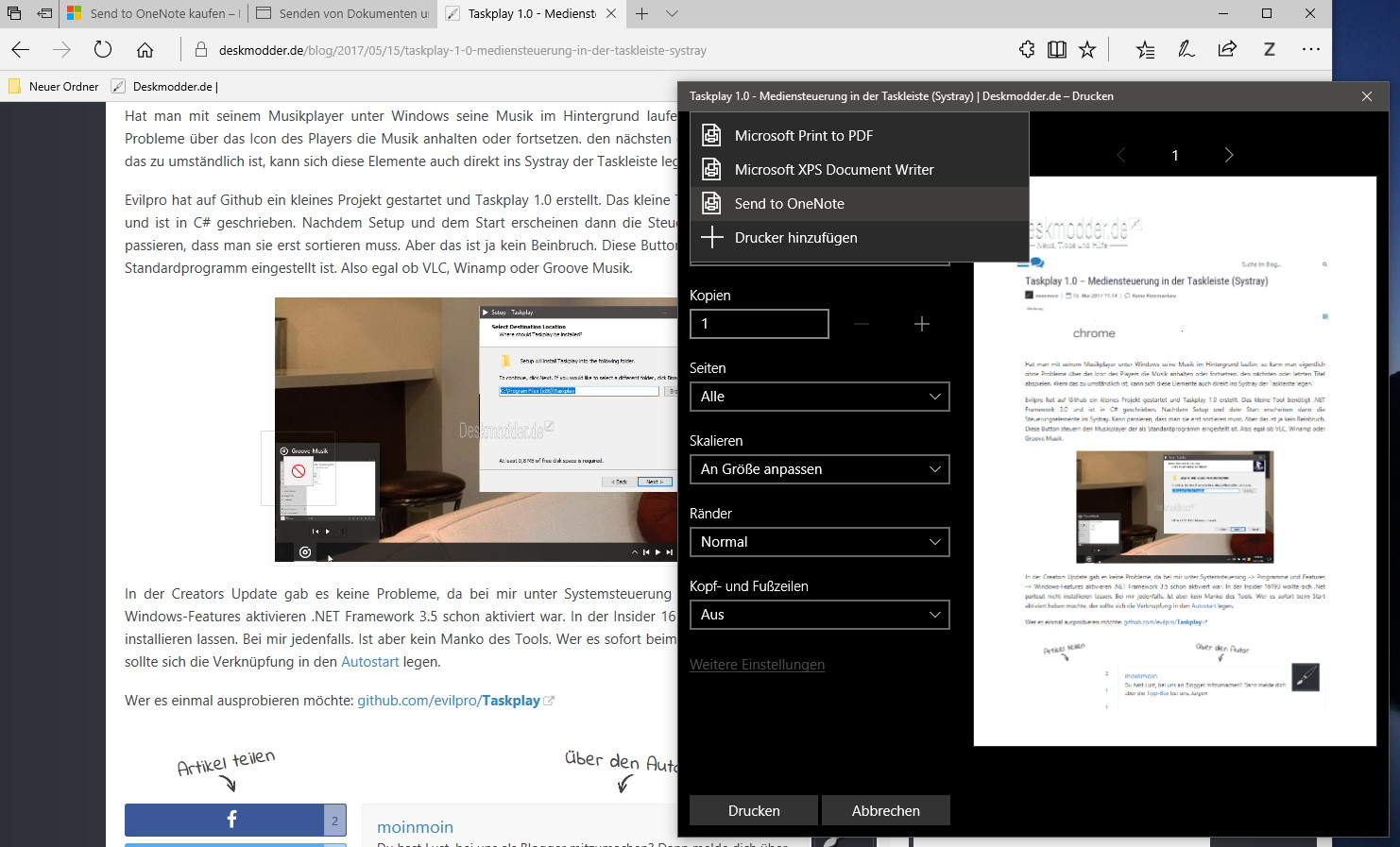
Task: Open Neuer Ordner favorites folder
Action: click(x=54, y=86)
